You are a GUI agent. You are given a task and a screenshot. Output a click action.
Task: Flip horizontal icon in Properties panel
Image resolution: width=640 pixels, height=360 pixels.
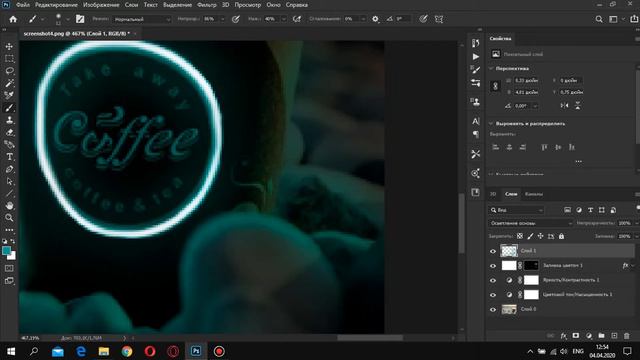[564, 105]
